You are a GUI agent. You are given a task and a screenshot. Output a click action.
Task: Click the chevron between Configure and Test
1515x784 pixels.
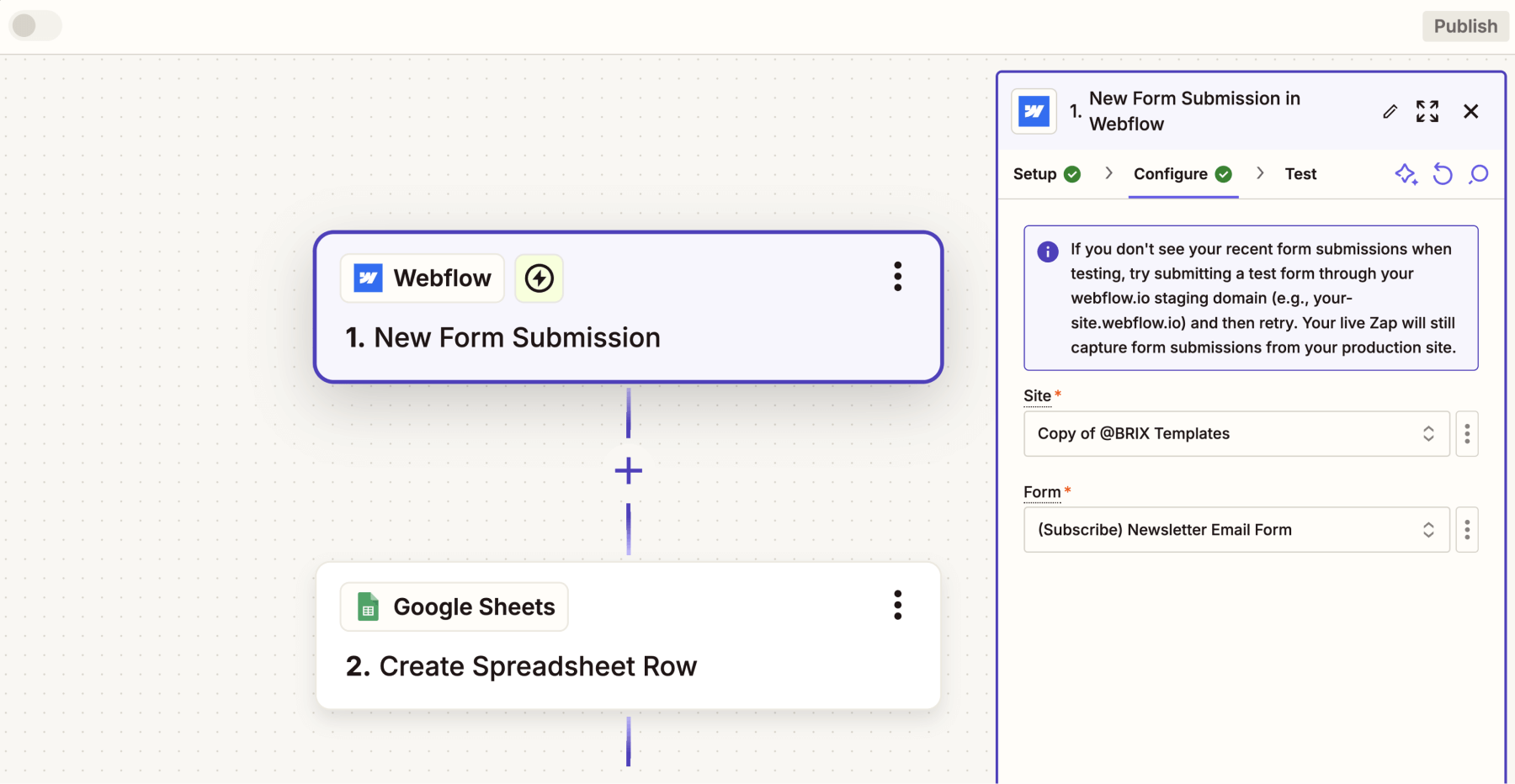tap(1260, 173)
